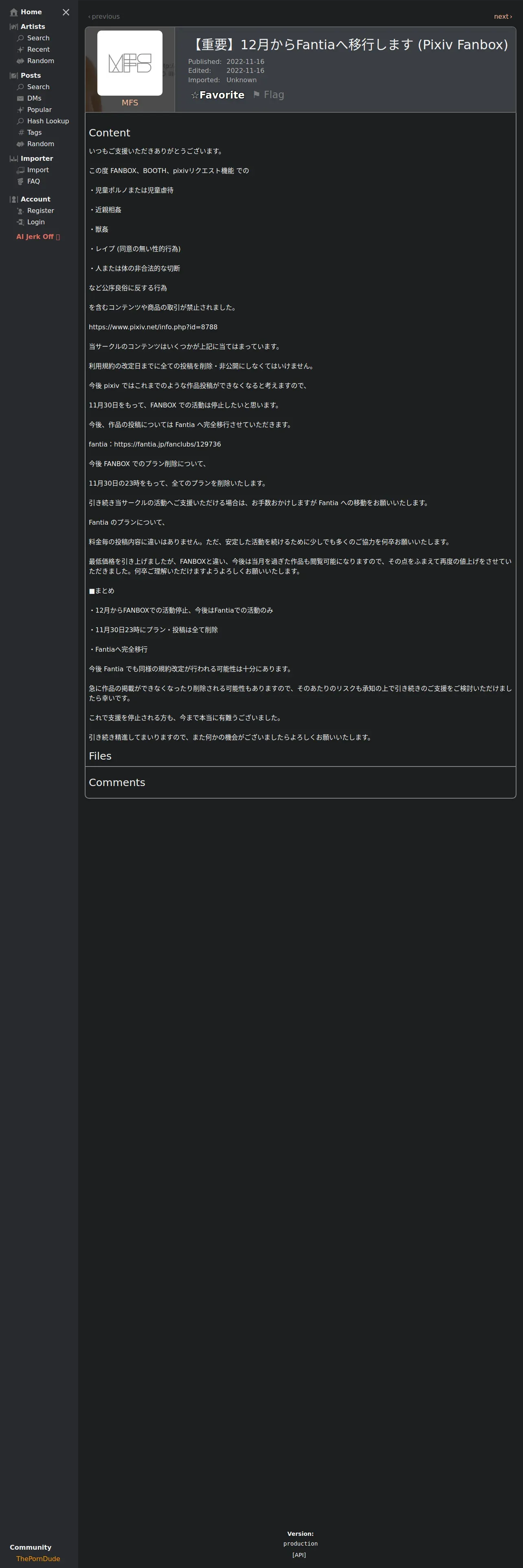Image resolution: width=523 pixels, height=1568 pixels.
Task: Open Home in the sidebar
Action: tap(31, 12)
